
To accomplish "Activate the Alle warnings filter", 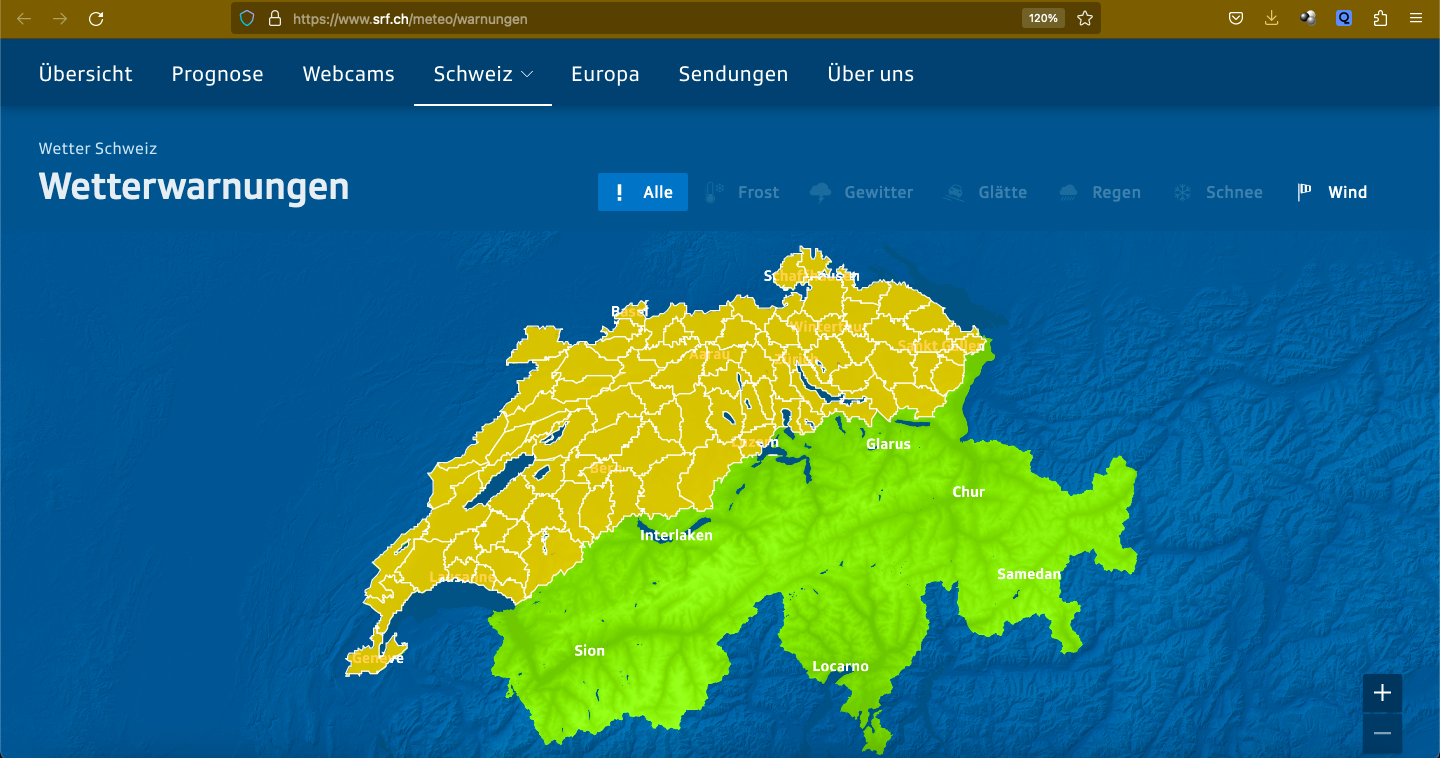I will [x=642, y=192].
